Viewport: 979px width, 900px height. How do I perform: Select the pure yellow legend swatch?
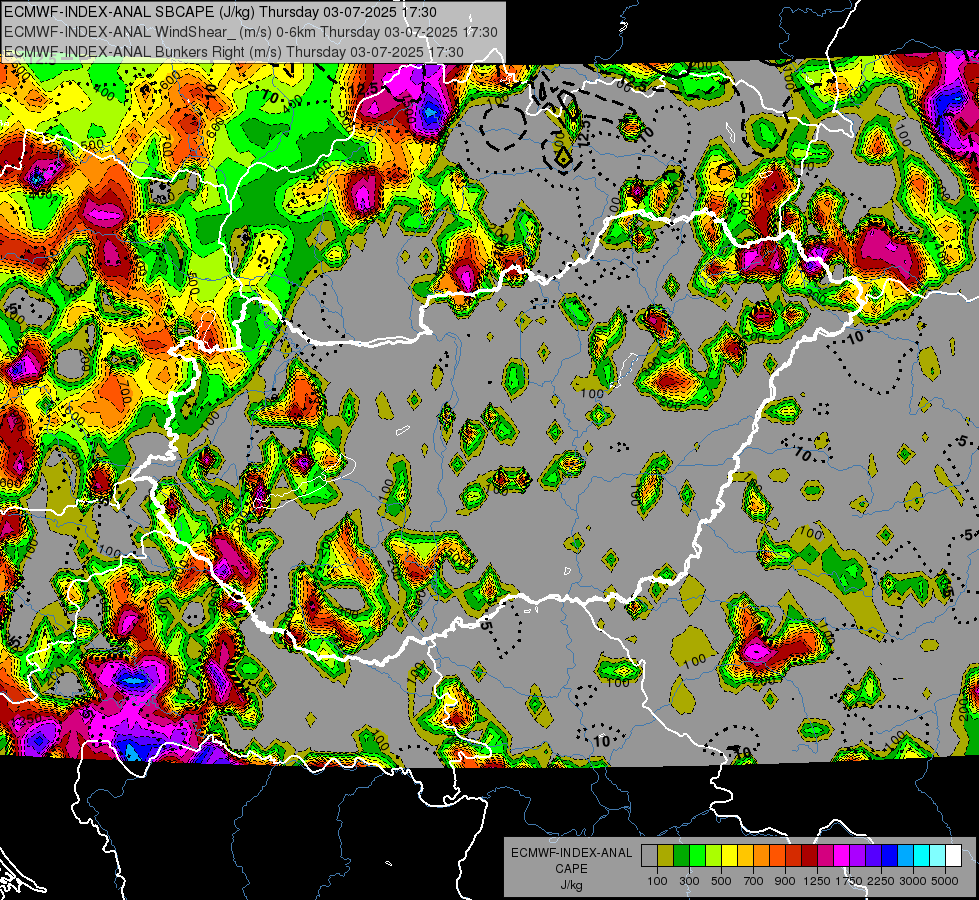(x=729, y=856)
